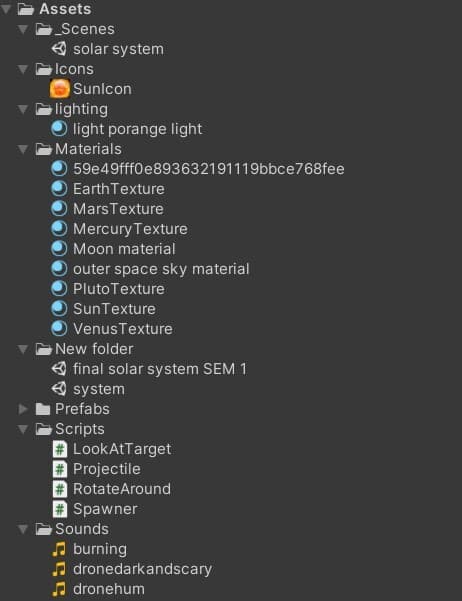Viewport: 462px width, 601px height.
Task: Select the RotateAround script name
Action: pyautogui.click(x=122, y=489)
